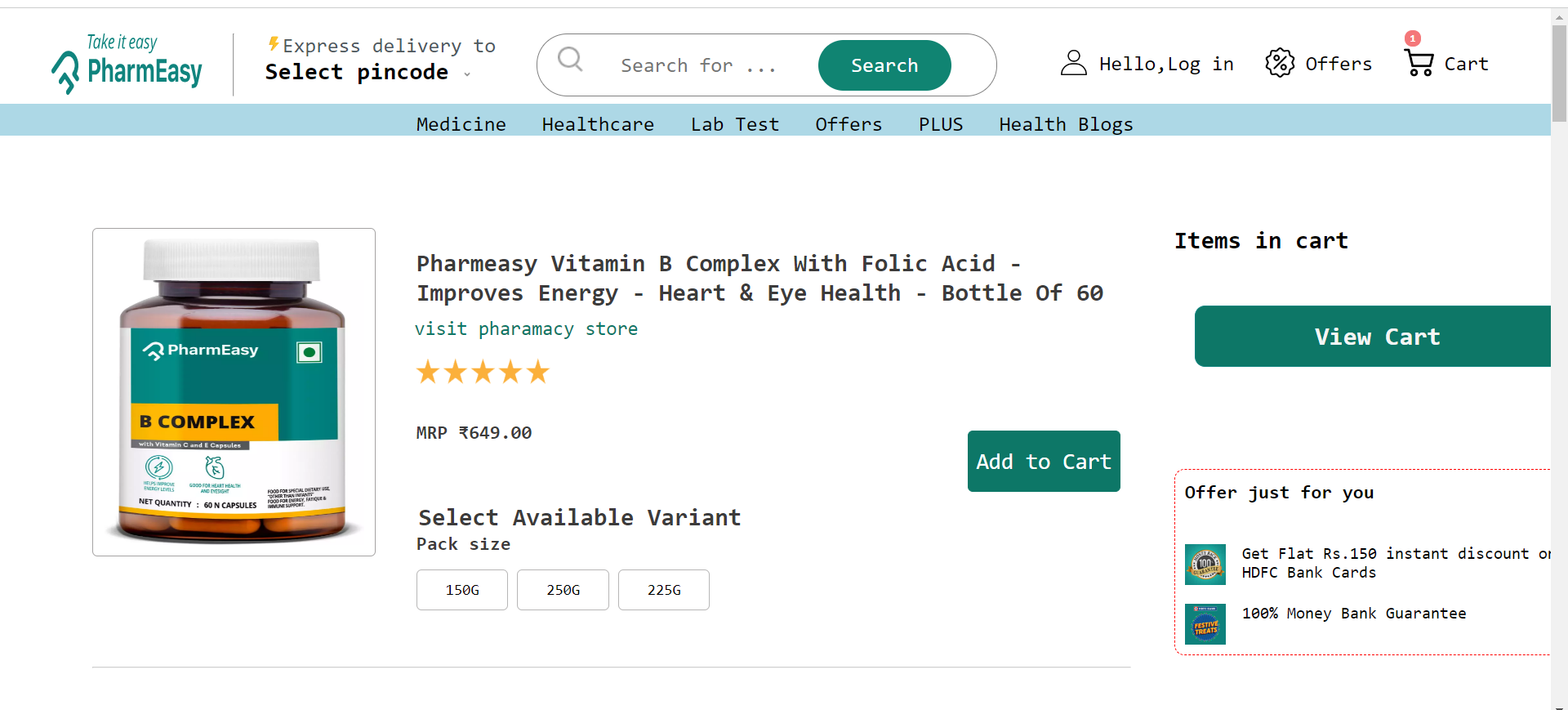Screen dimensions: 1568x710
Task: Select the 250G pack size
Action: tap(562, 589)
